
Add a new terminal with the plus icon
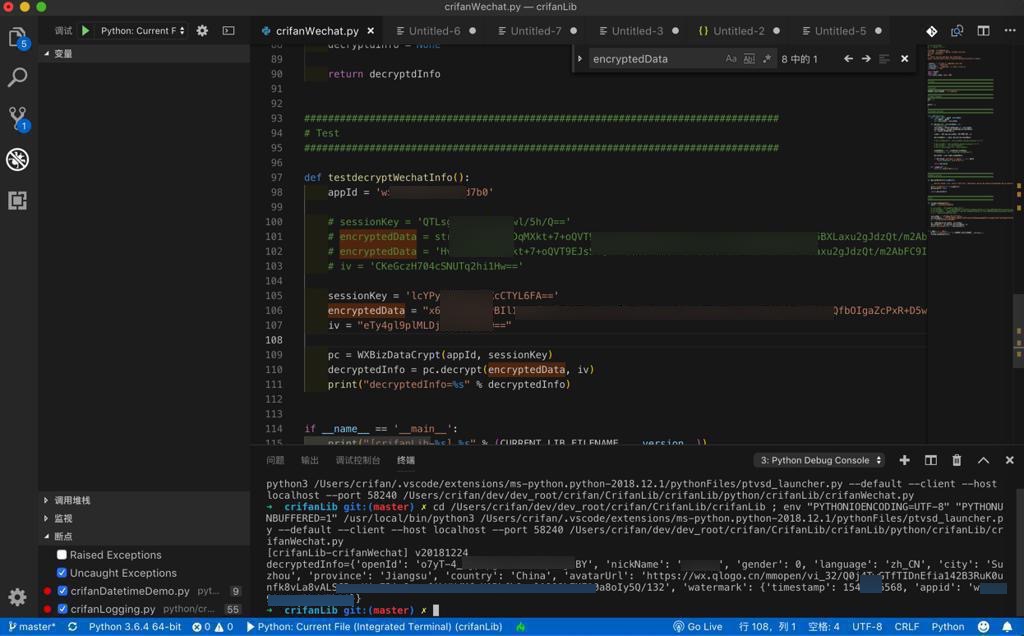[904, 460]
